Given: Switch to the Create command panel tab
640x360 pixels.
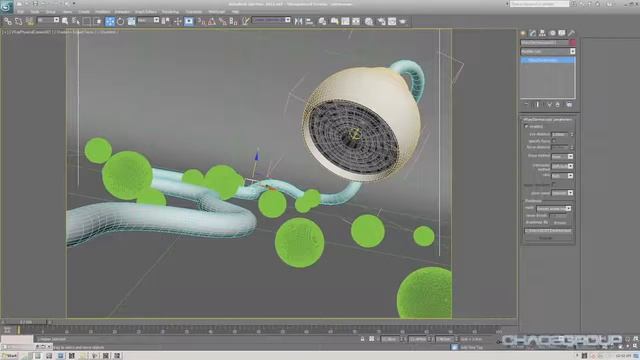Looking at the screenshot, I should (x=523, y=33).
